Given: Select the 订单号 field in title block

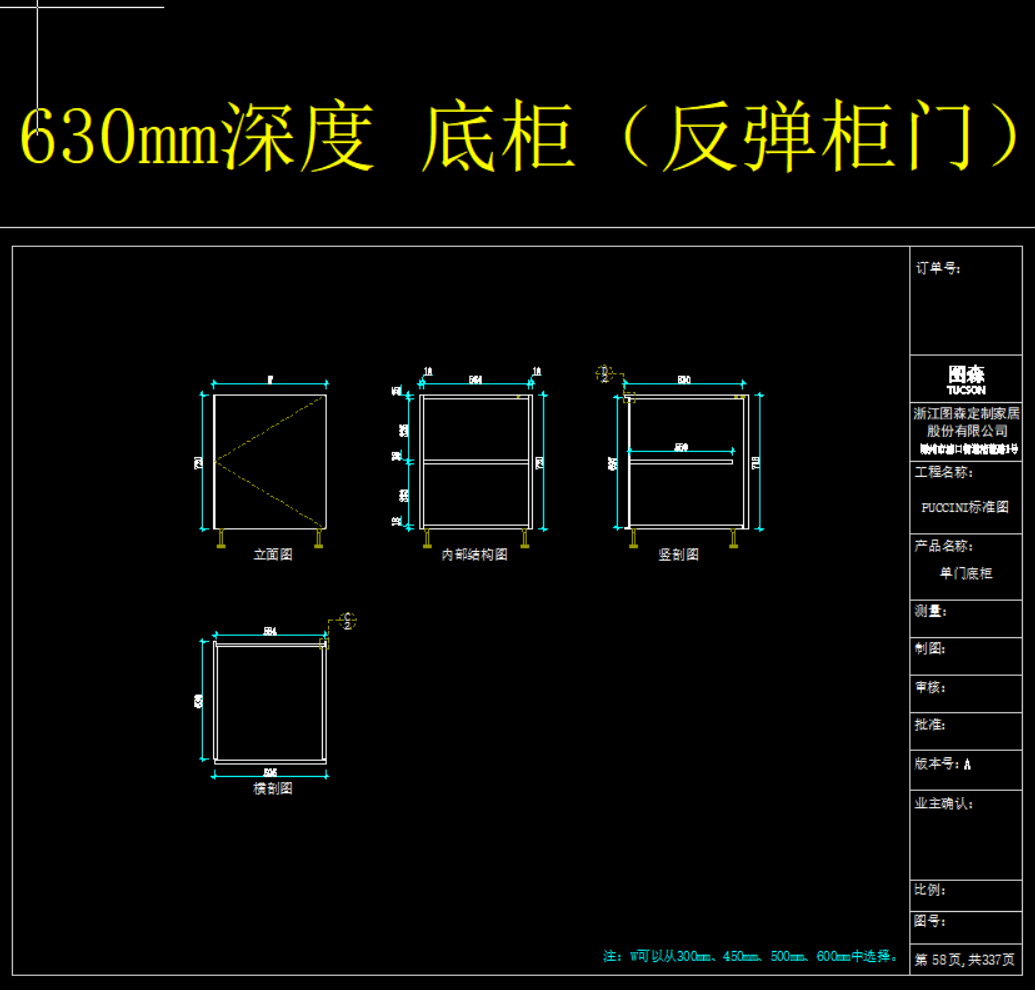Looking at the screenshot, I should (937, 269).
